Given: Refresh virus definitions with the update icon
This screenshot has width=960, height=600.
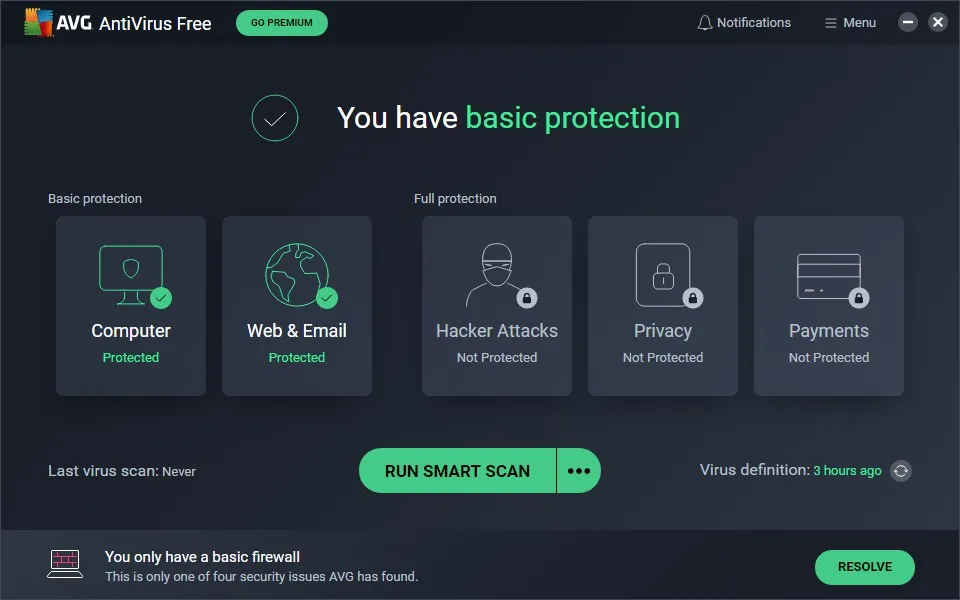Looking at the screenshot, I should pyautogui.click(x=900, y=470).
